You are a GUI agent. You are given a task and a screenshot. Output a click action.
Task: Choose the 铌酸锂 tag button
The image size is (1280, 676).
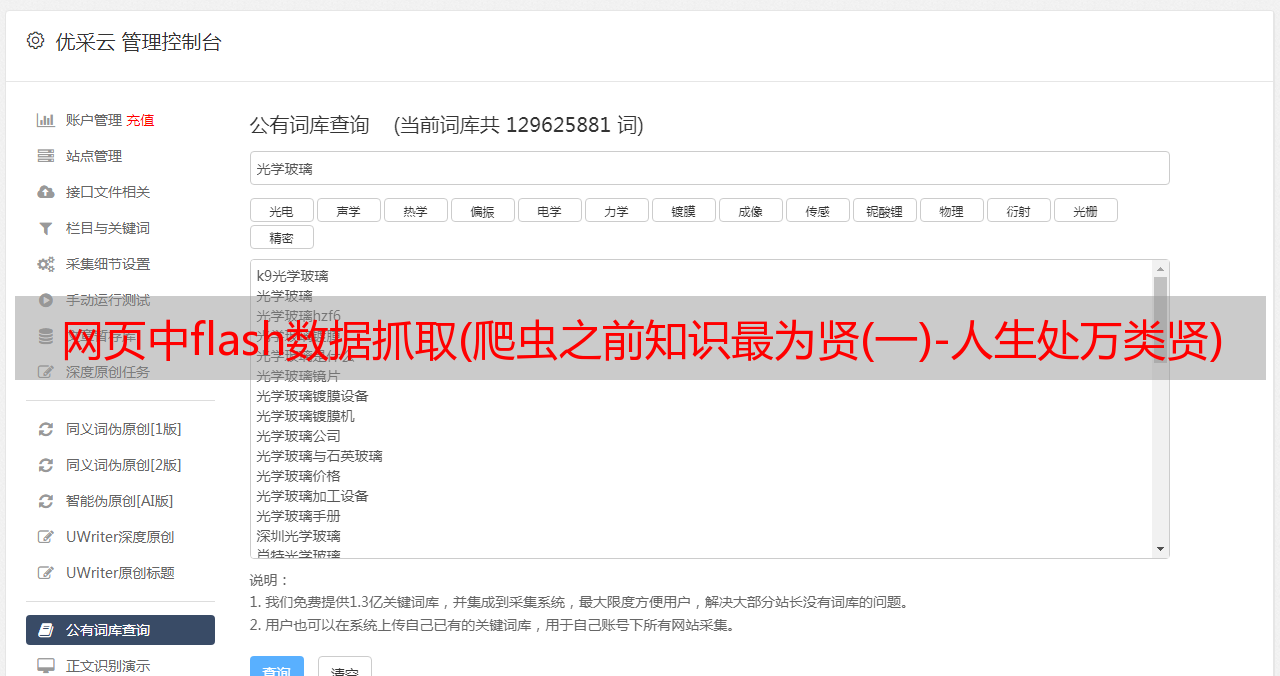pyautogui.click(x=884, y=210)
